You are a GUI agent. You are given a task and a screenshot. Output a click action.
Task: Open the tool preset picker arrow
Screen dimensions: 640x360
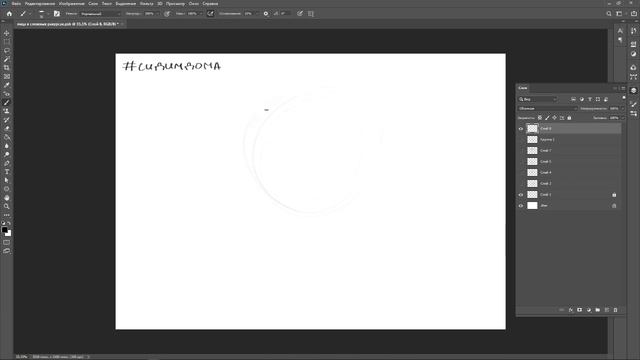[30, 13]
